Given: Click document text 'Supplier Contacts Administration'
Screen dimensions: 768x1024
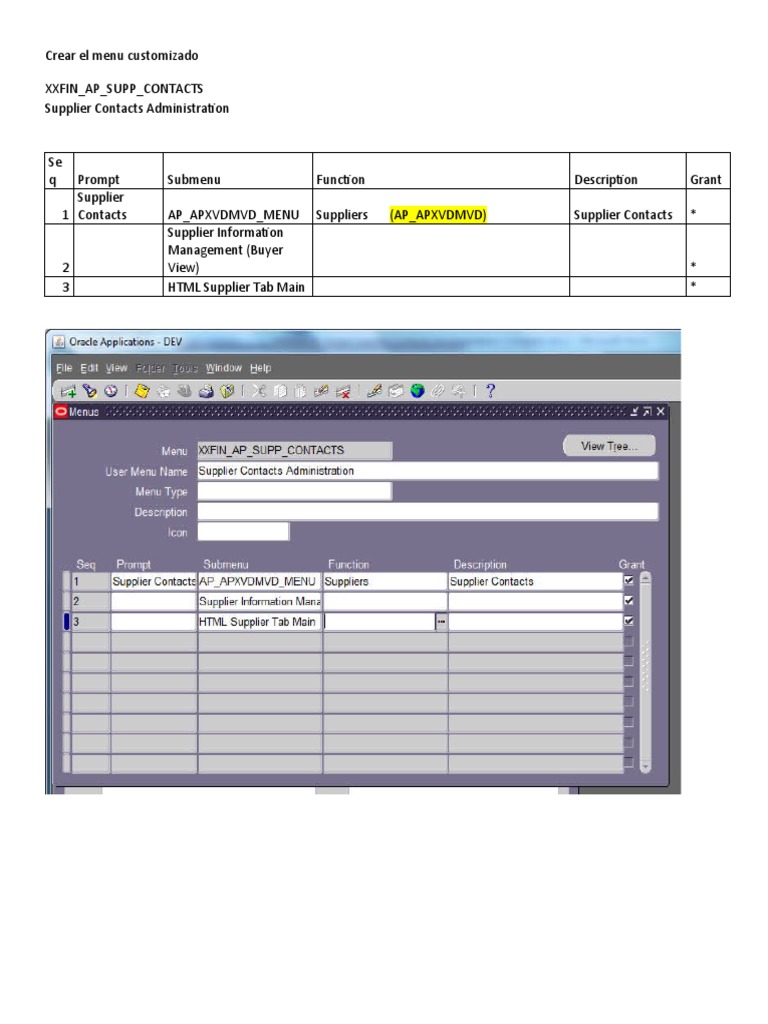Looking at the screenshot, I should coord(136,108).
